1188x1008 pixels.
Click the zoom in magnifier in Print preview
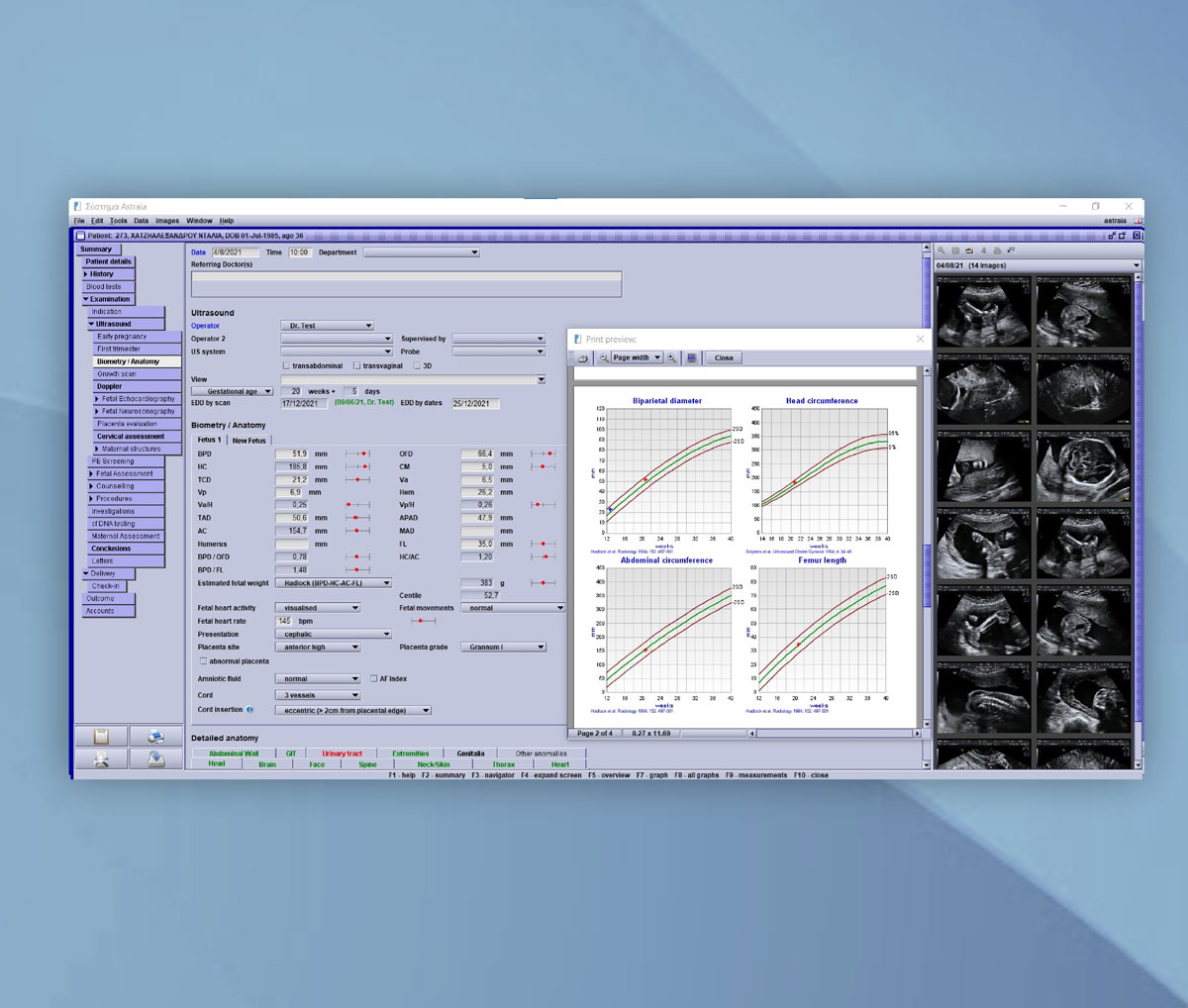(672, 357)
